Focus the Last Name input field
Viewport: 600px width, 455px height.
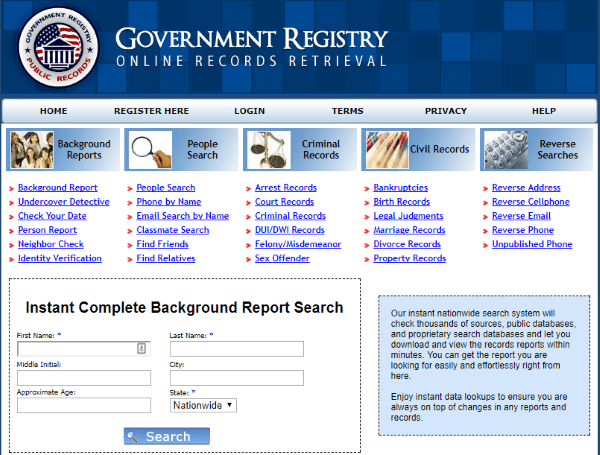pos(236,349)
